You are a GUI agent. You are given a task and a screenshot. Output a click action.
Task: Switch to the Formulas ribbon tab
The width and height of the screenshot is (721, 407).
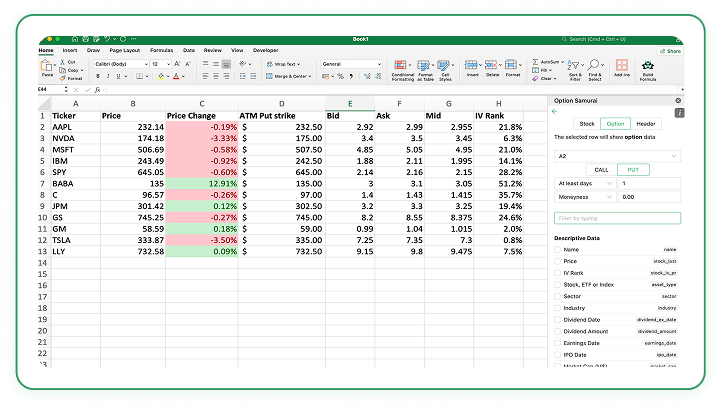160,49
